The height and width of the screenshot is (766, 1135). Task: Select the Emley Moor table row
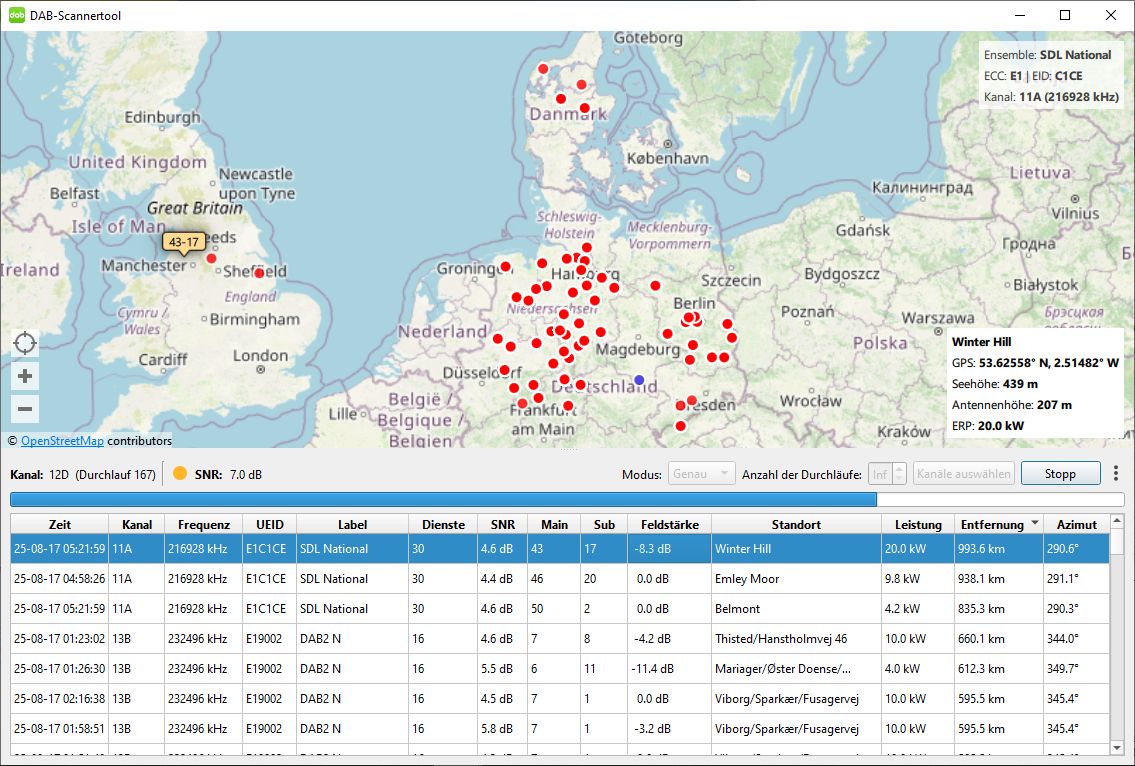tap(560, 579)
